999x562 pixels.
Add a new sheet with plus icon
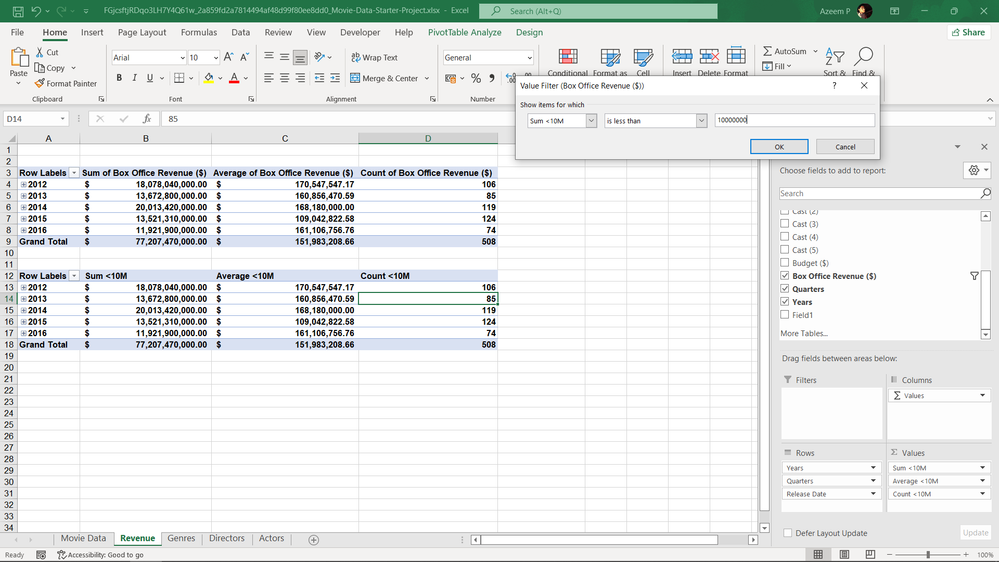[313, 540]
